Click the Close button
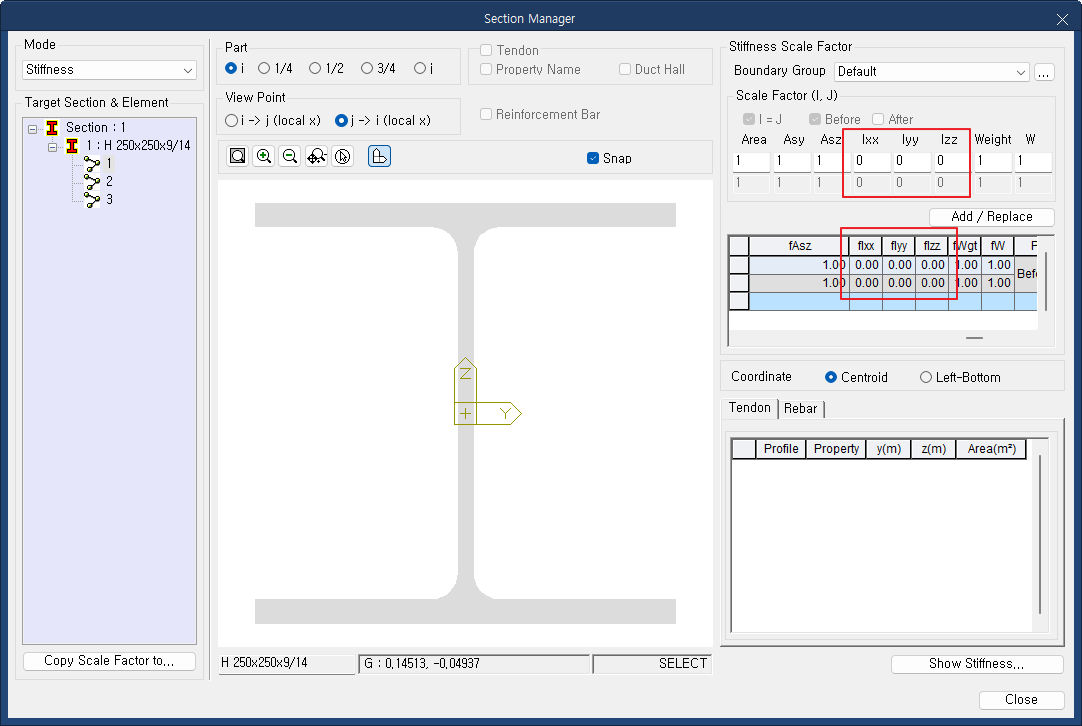This screenshot has height=726, width=1082. (1021, 700)
